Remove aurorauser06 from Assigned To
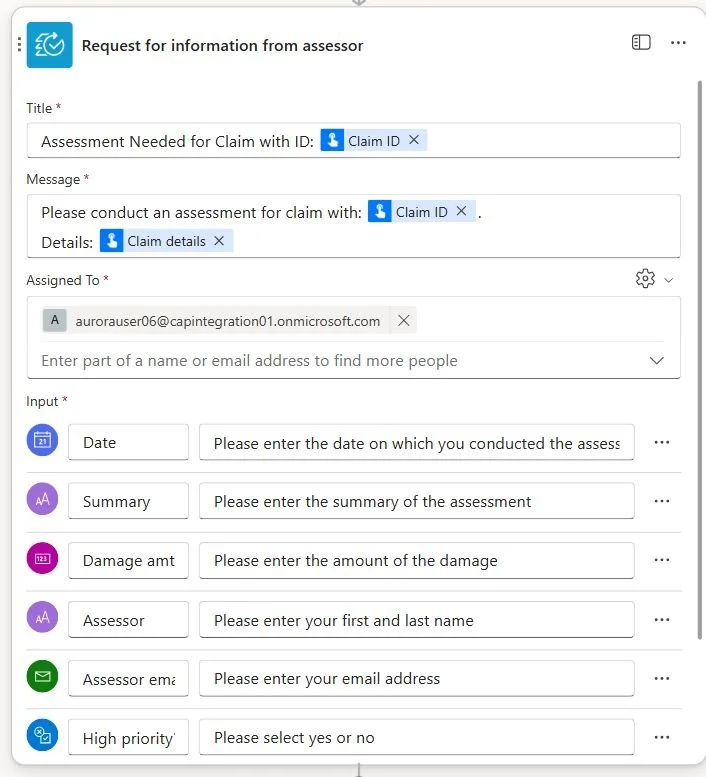706x777 pixels. [404, 321]
